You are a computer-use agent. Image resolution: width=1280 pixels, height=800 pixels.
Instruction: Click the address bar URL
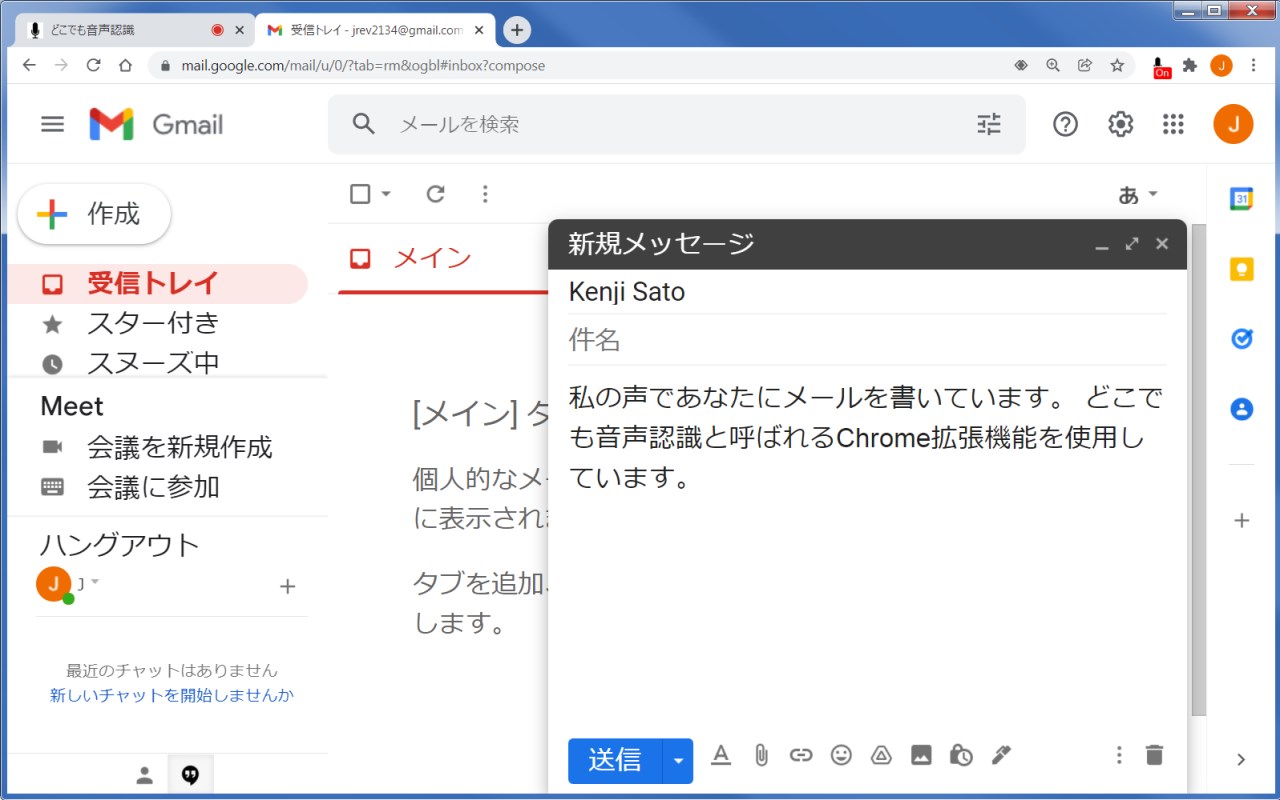[x=363, y=65]
